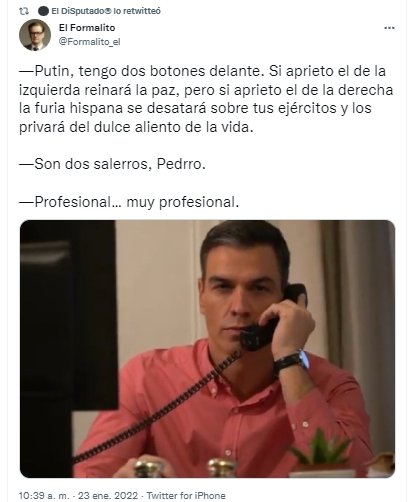Click the '23 ene. 2022' date
This screenshot has height=502, width=413.
click(108, 495)
